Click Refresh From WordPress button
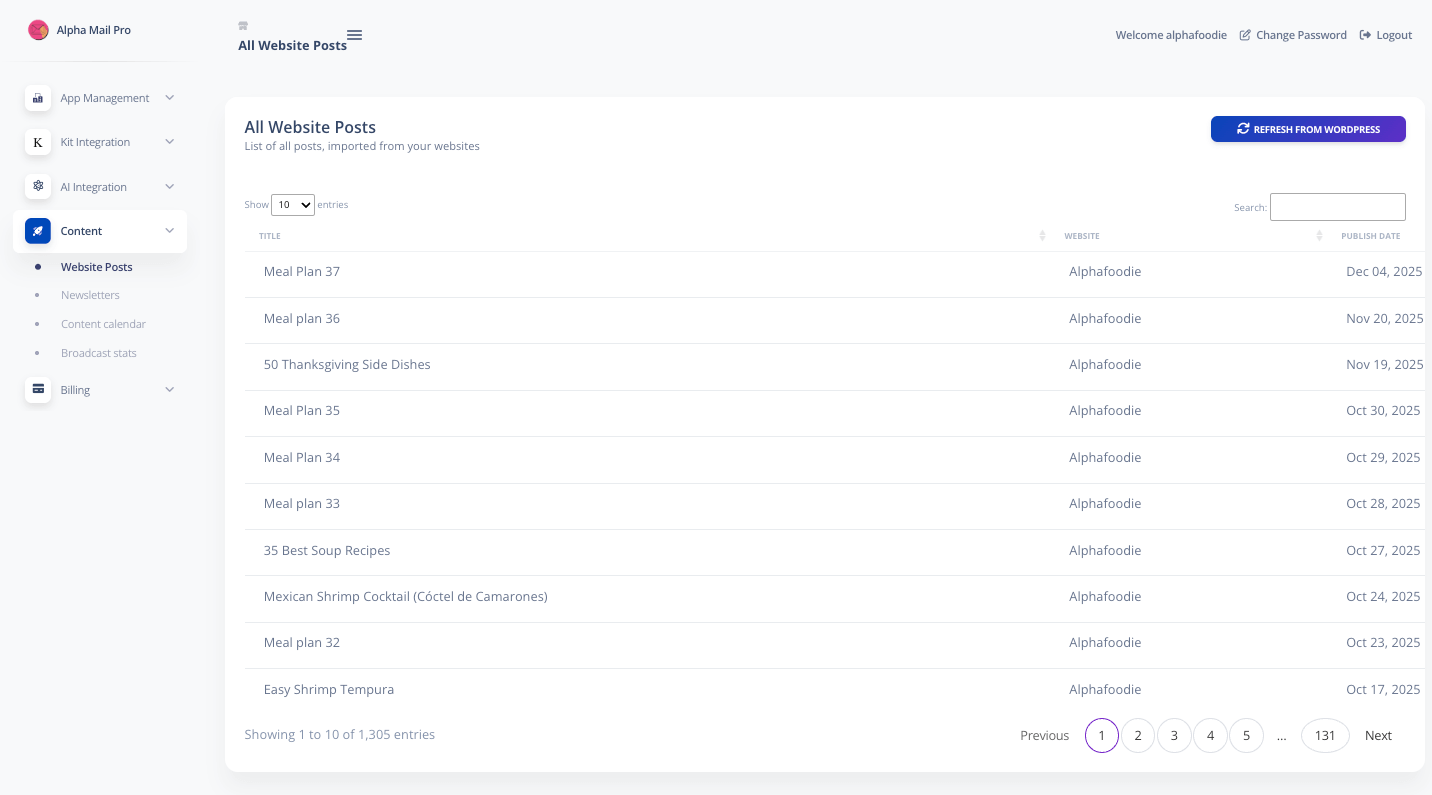 [1308, 129]
